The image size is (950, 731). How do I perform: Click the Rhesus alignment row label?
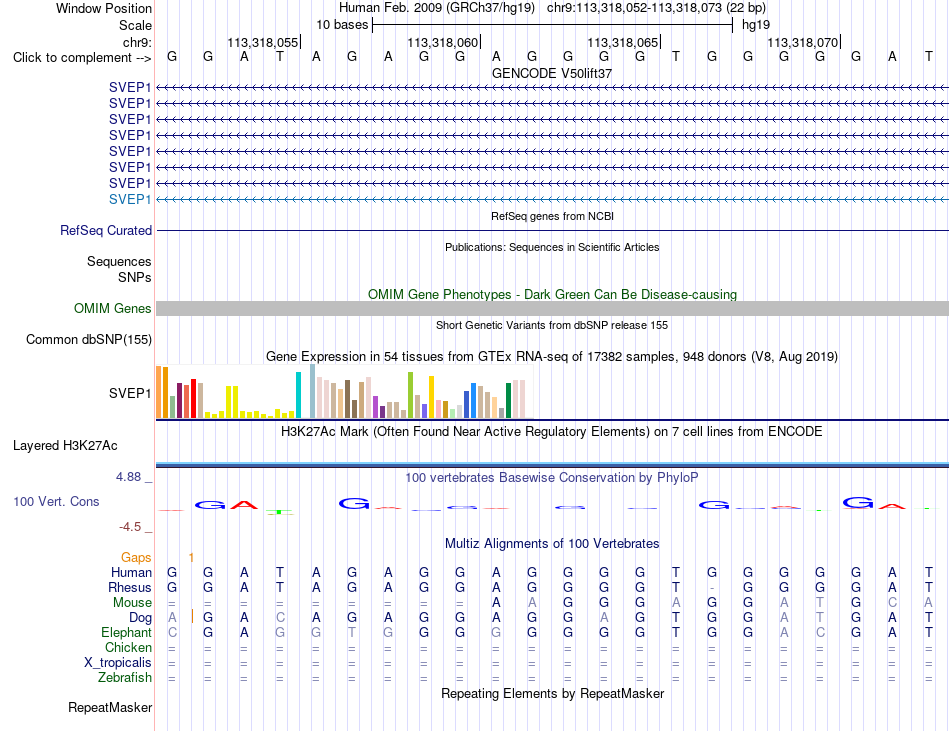tap(130, 588)
